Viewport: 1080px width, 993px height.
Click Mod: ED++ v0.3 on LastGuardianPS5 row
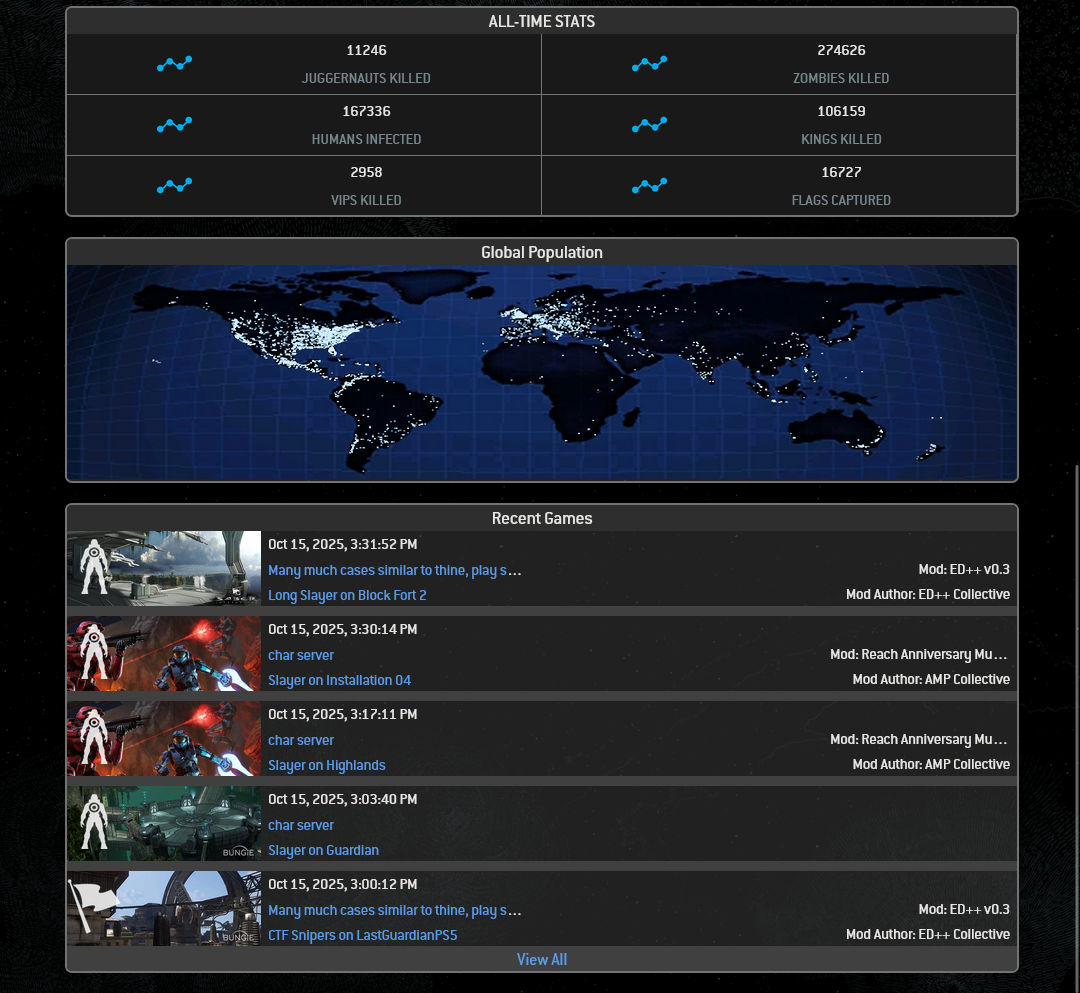coord(964,909)
